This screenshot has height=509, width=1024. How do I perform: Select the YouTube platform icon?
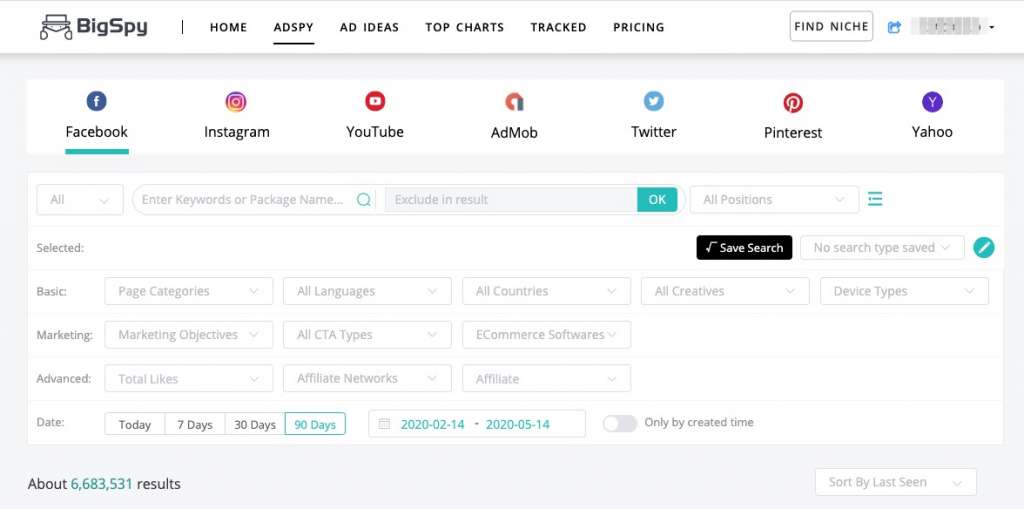coord(375,101)
